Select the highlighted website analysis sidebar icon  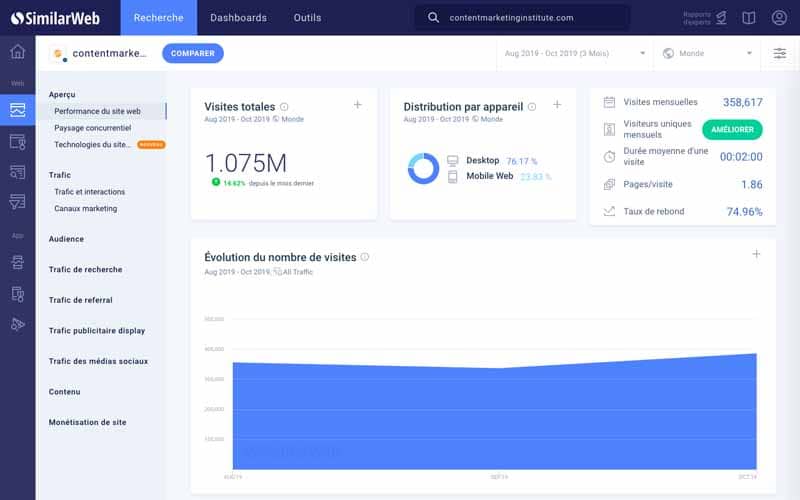18,110
